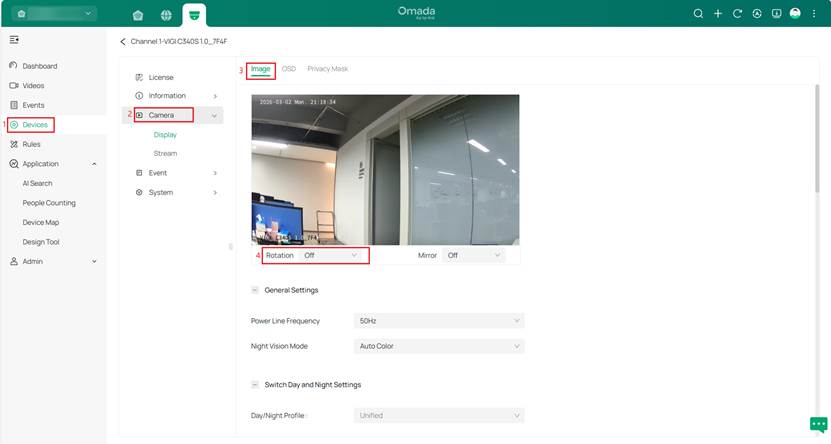
Task: Collapse the left sidebar menu icon
Action: (14, 40)
